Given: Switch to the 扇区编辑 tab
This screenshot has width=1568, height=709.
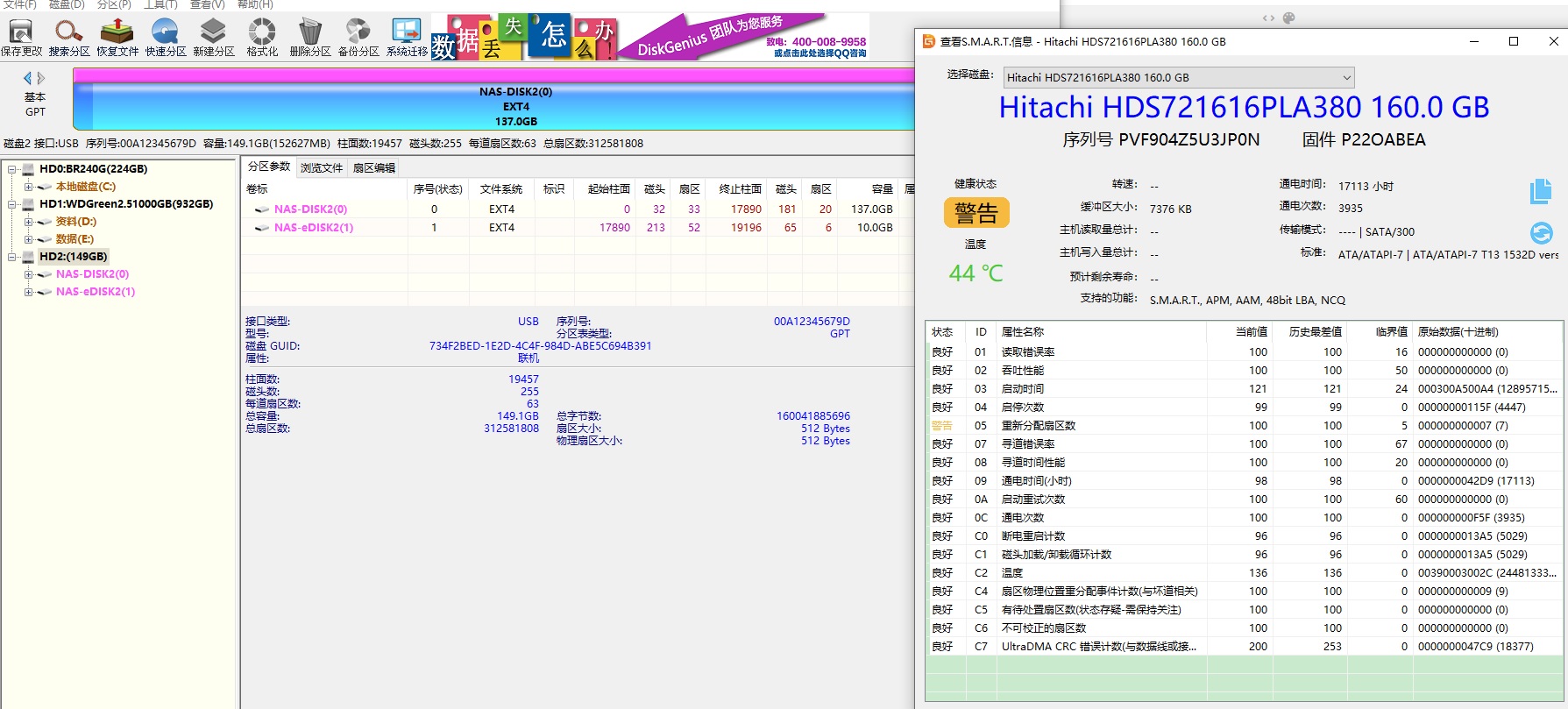Looking at the screenshot, I should coord(374,167).
